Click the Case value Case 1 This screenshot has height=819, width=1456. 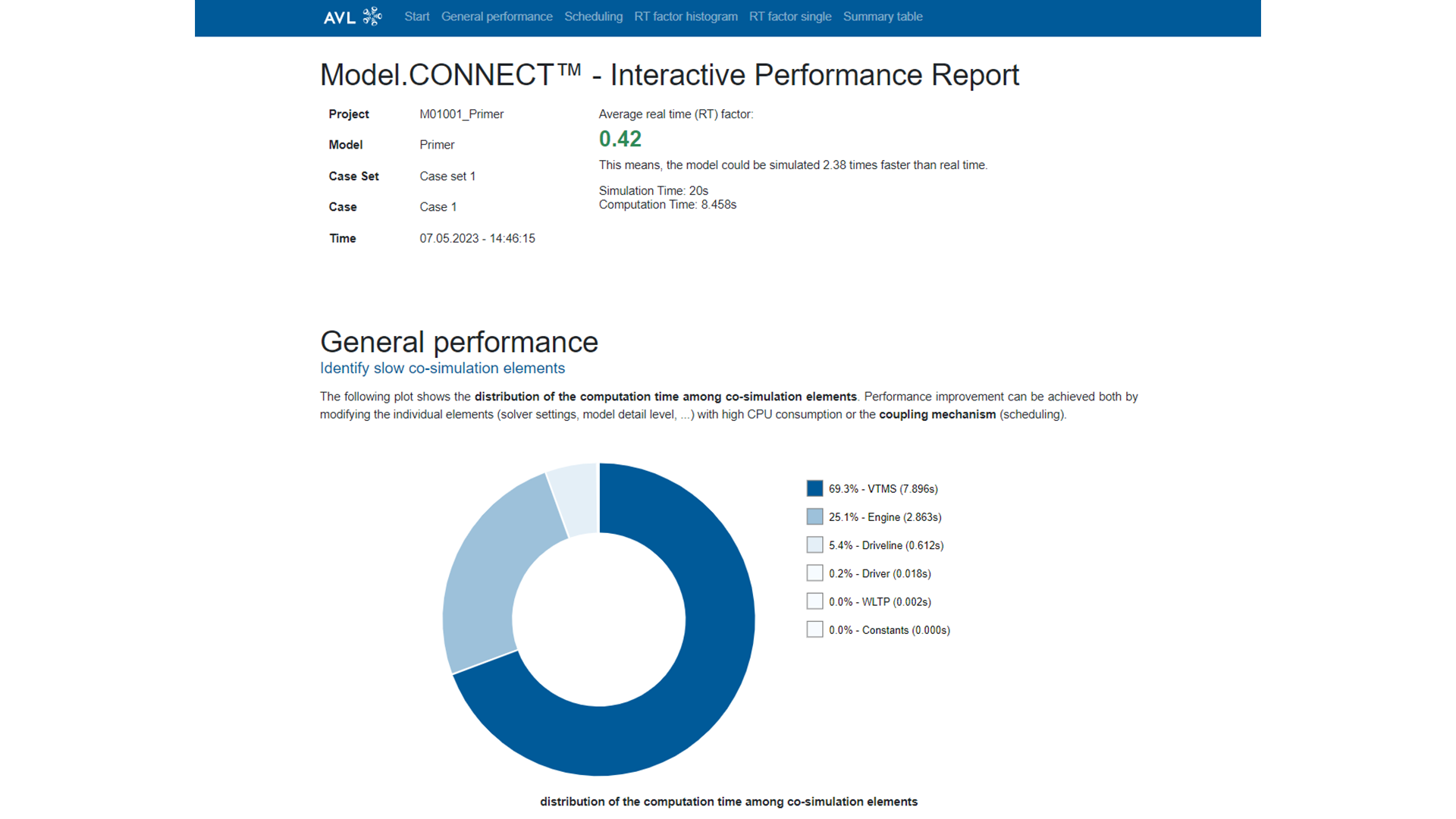click(438, 207)
